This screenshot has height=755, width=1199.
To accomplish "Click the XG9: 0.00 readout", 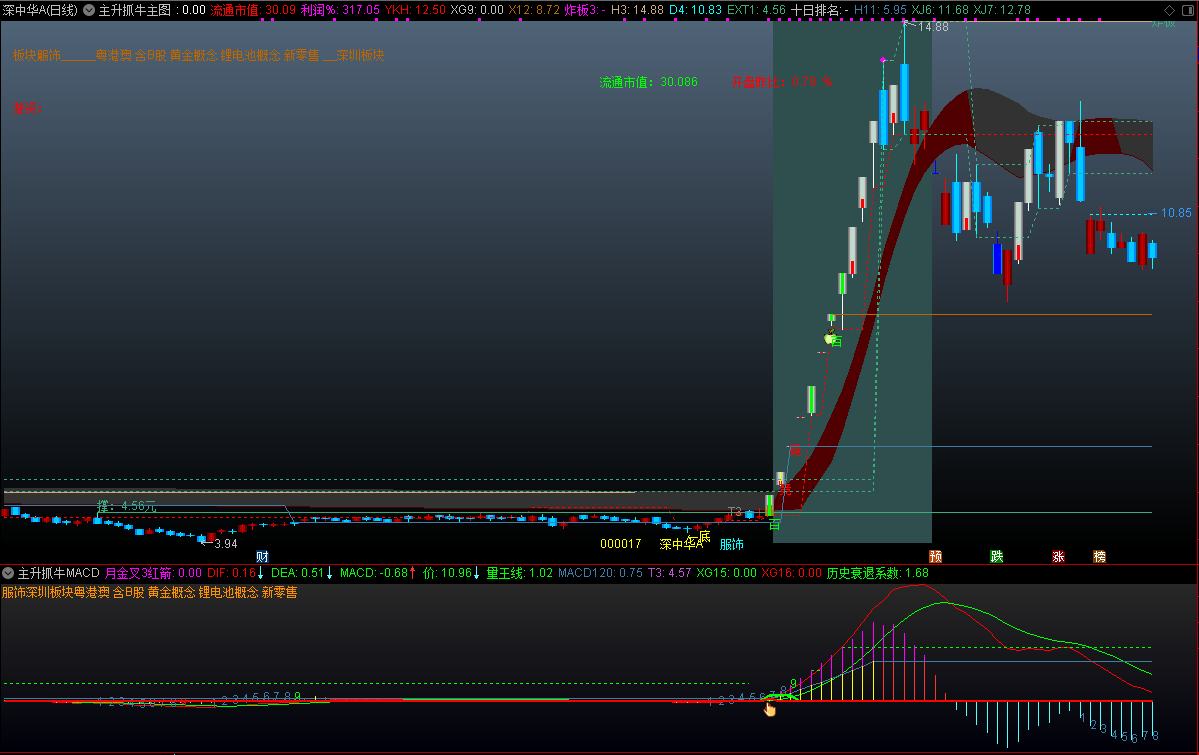I will point(477,10).
